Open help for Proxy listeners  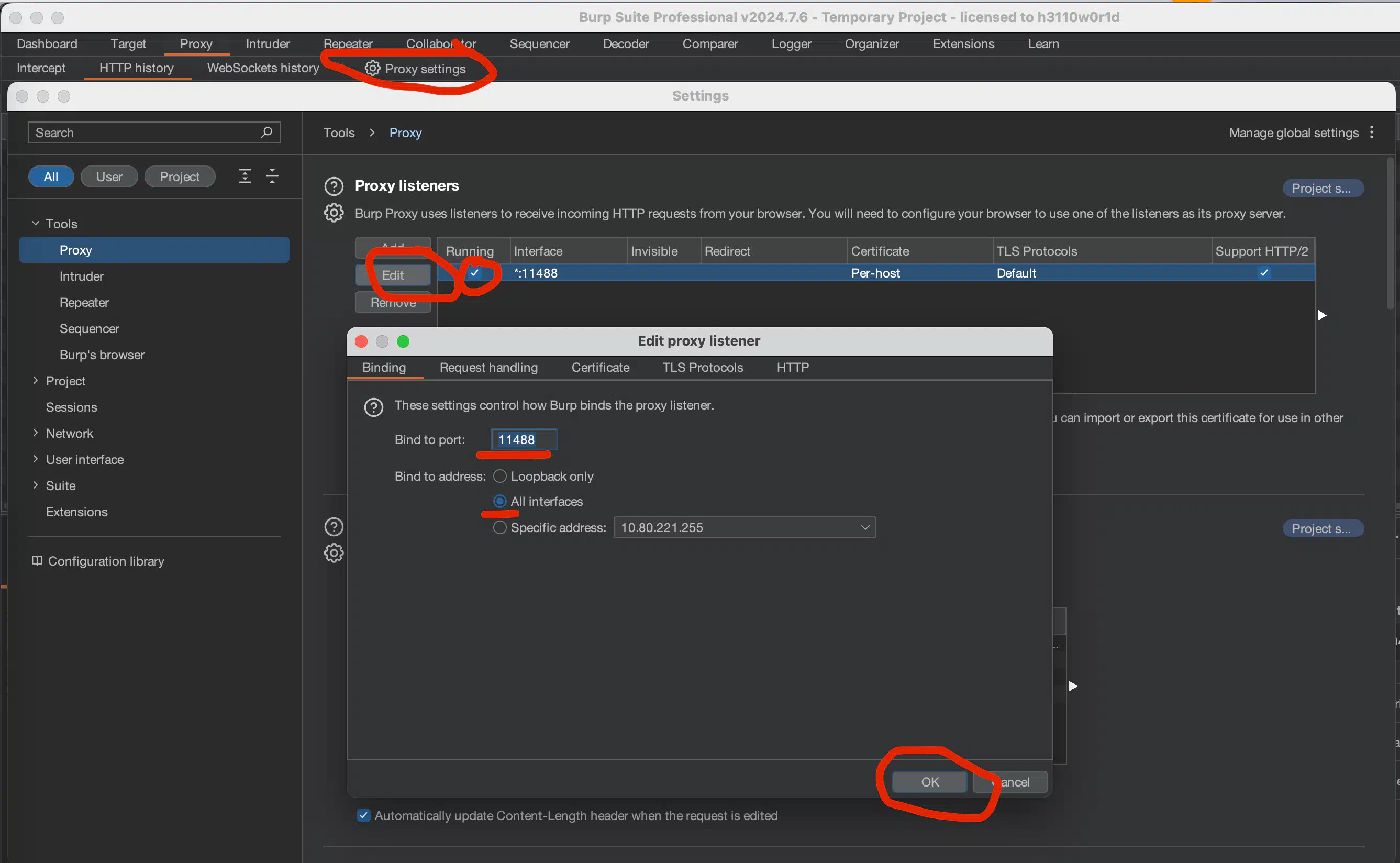(x=334, y=186)
